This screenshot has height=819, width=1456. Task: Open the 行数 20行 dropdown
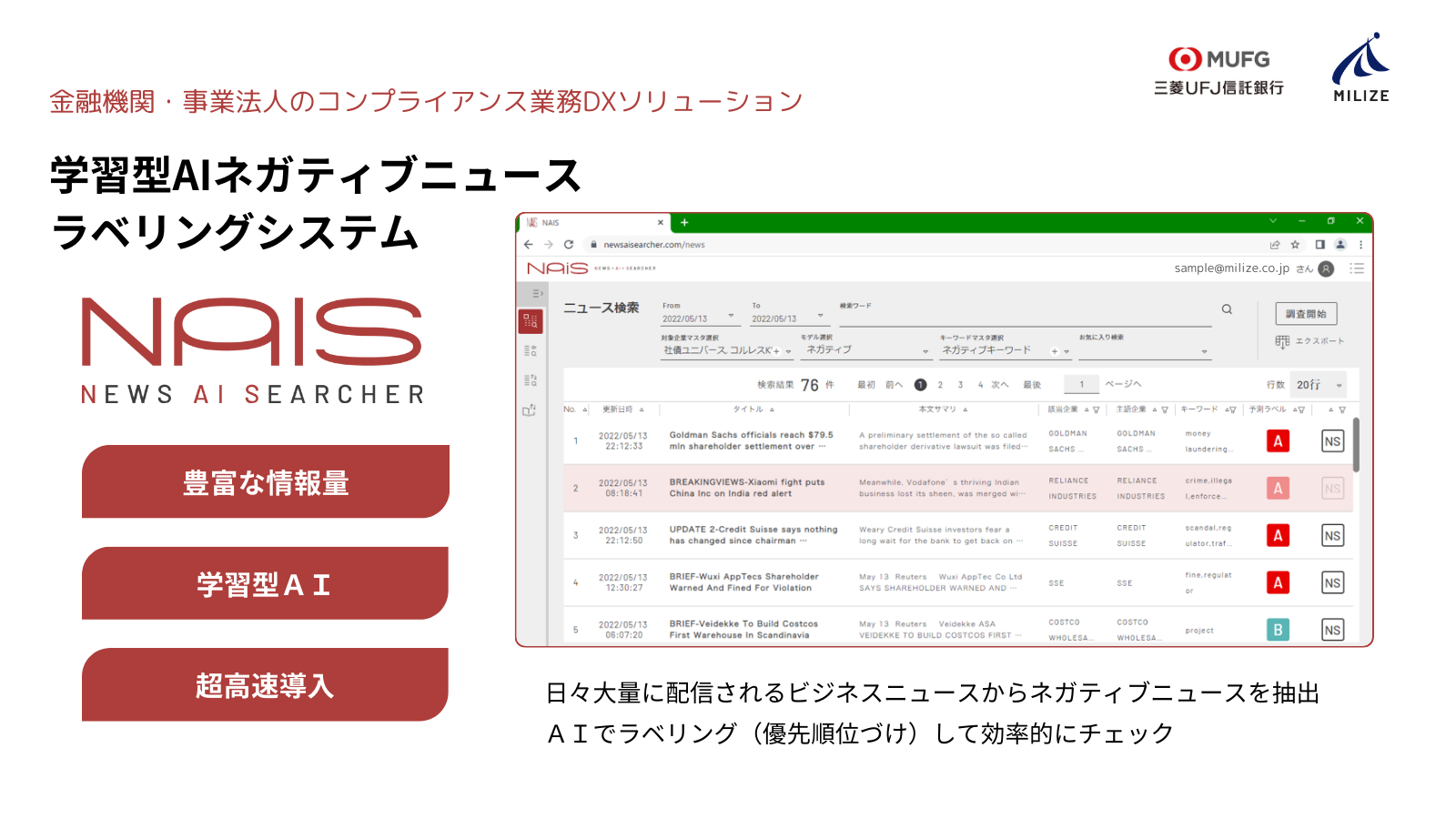coord(1319,385)
